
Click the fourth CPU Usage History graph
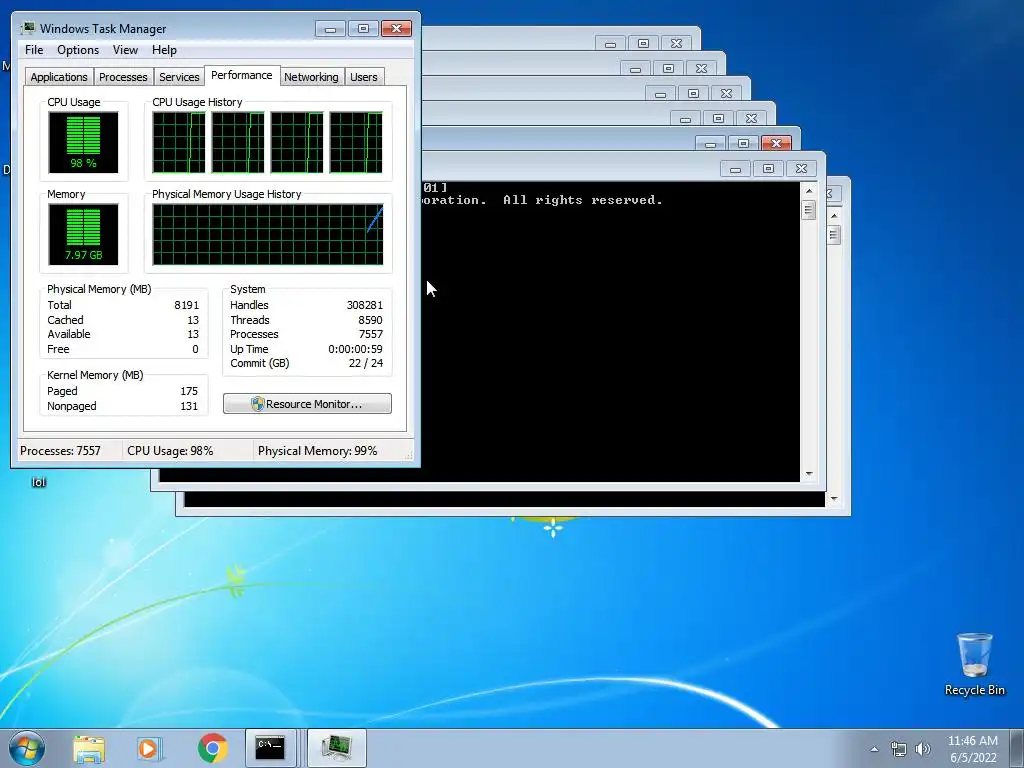[x=356, y=142]
